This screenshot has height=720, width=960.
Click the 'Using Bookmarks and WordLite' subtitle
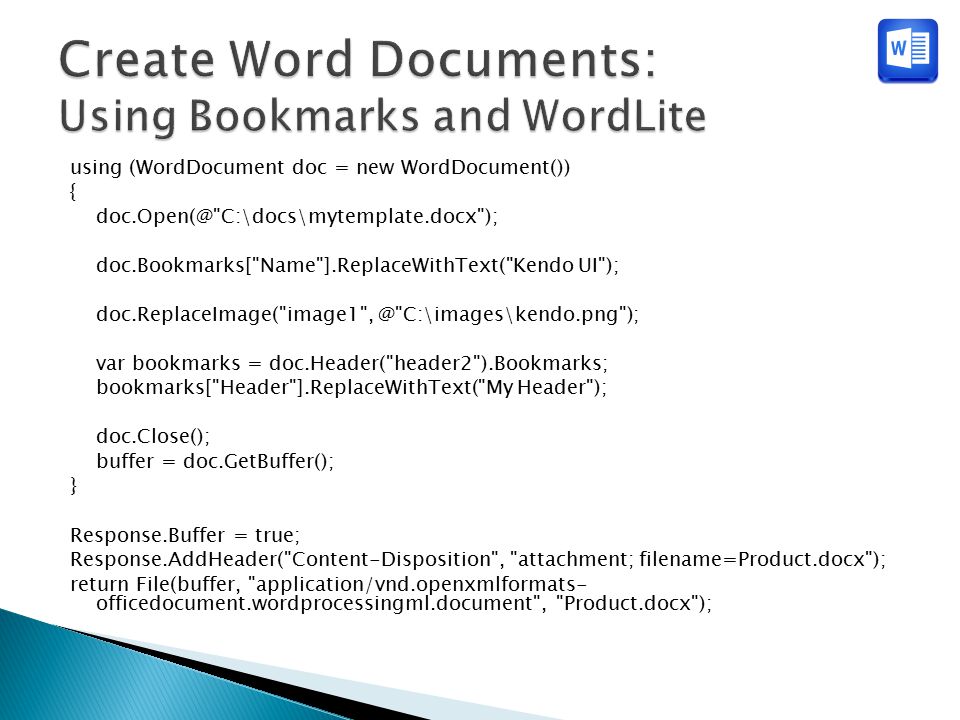coord(383,116)
